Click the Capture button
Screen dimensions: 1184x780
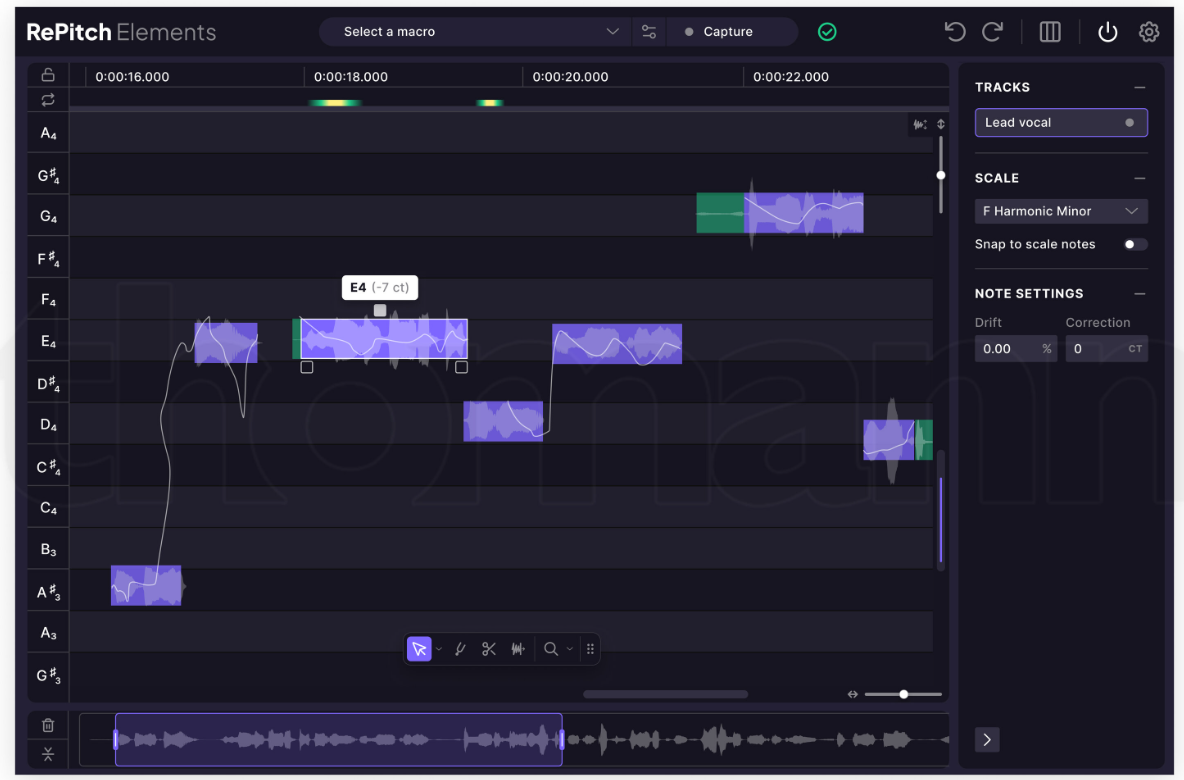coord(728,32)
